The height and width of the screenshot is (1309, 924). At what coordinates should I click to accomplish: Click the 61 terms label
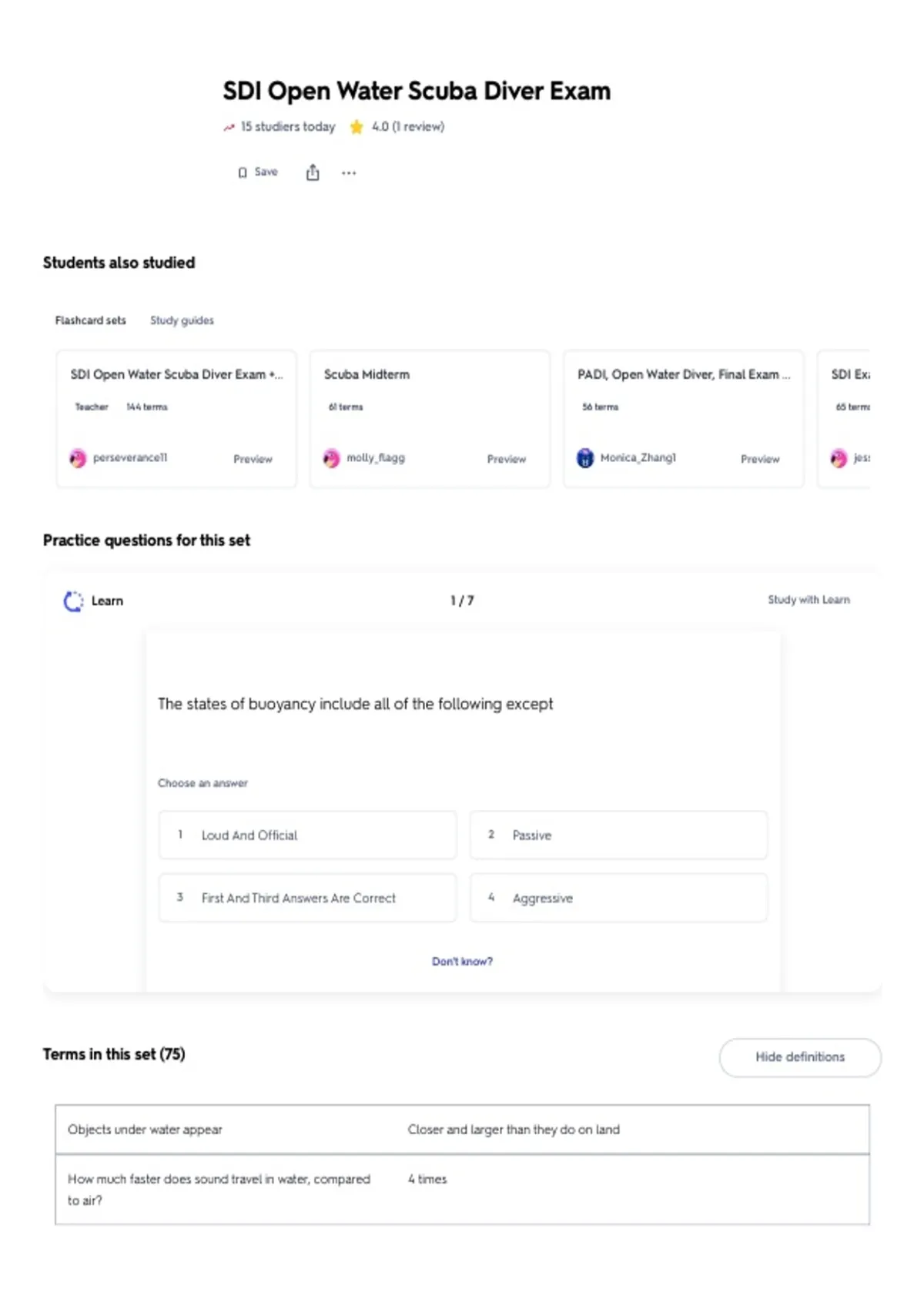[x=346, y=407]
